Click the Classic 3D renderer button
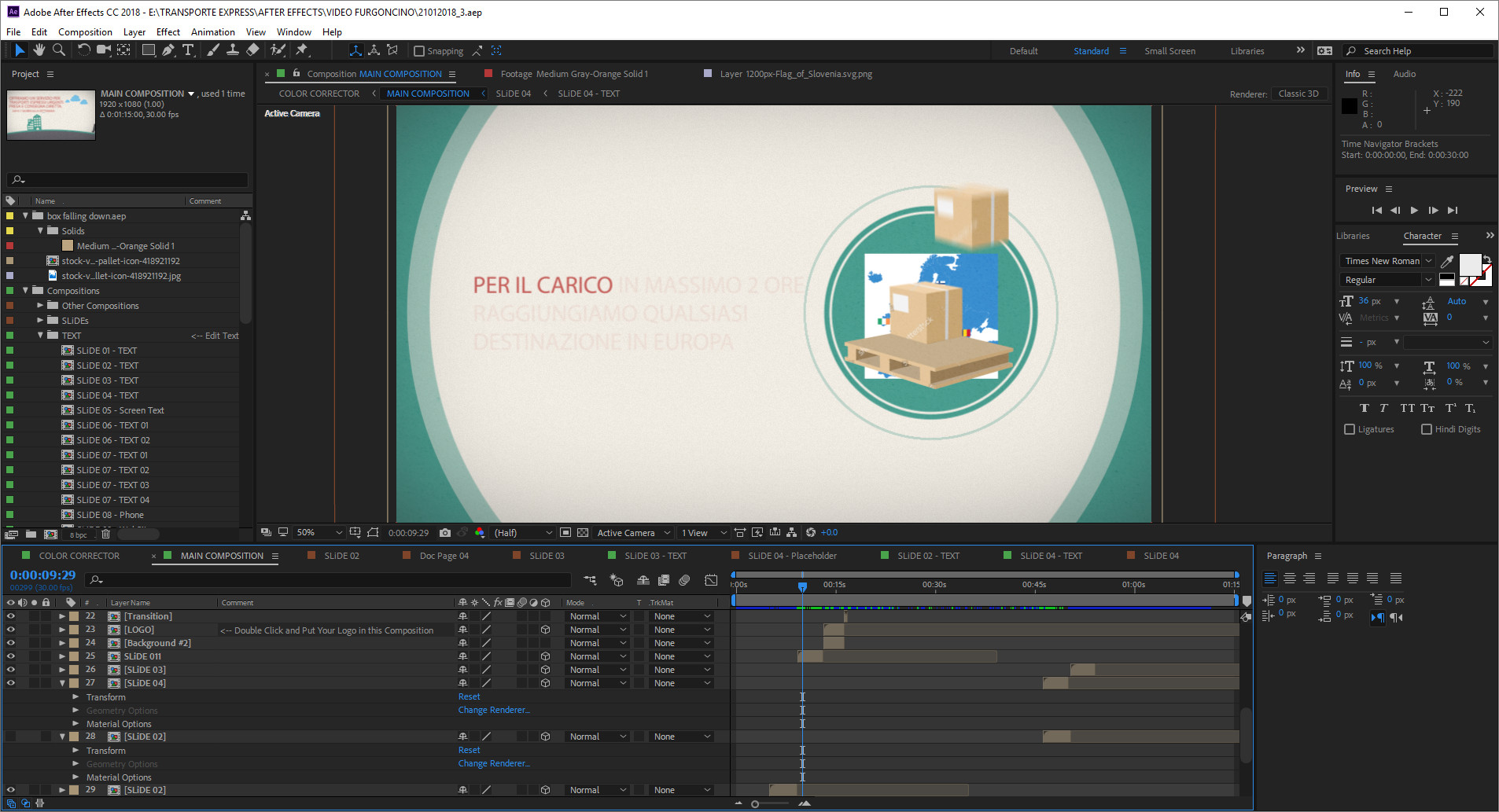This screenshot has height=812, width=1499. click(1298, 94)
